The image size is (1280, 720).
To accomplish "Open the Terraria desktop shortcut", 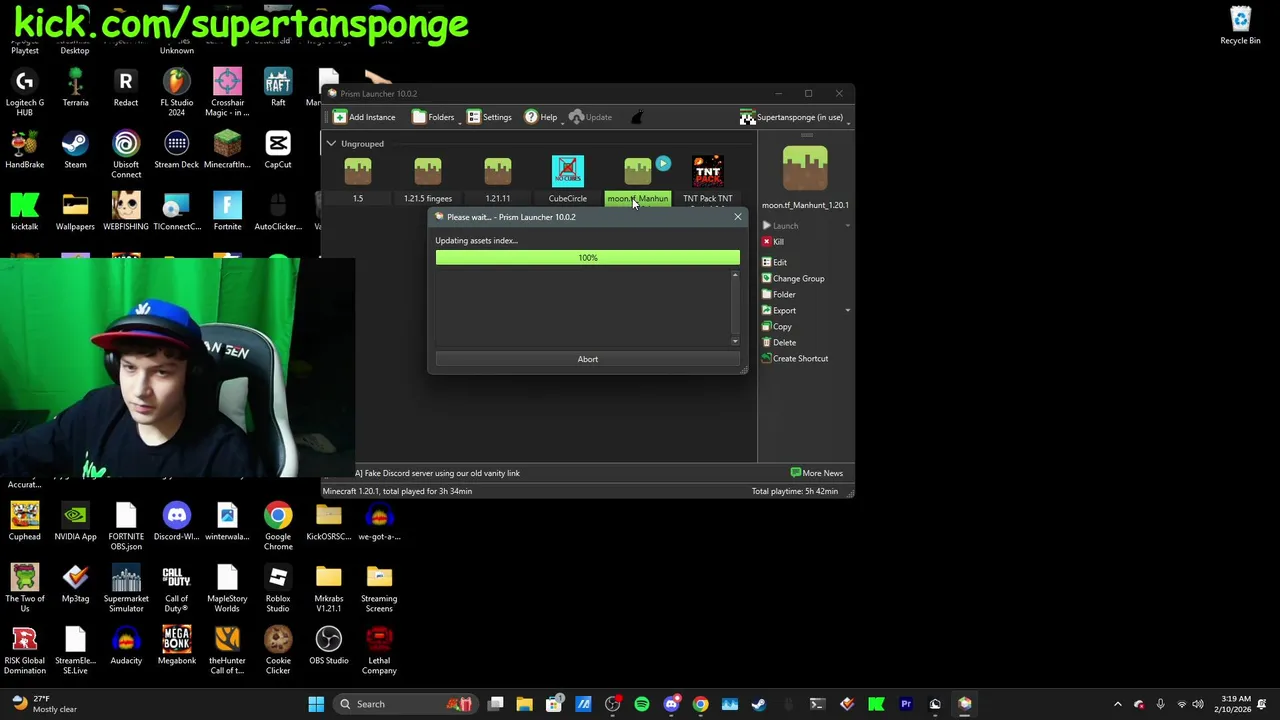I will [x=75, y=87].
